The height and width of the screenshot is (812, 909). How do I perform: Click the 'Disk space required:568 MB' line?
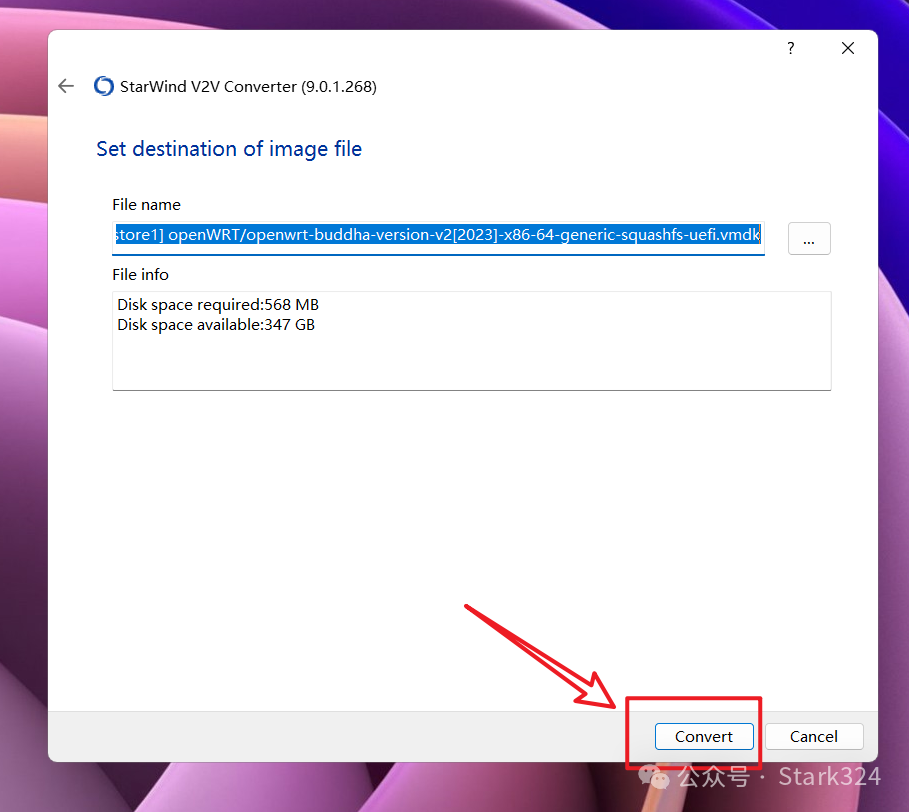218,305
